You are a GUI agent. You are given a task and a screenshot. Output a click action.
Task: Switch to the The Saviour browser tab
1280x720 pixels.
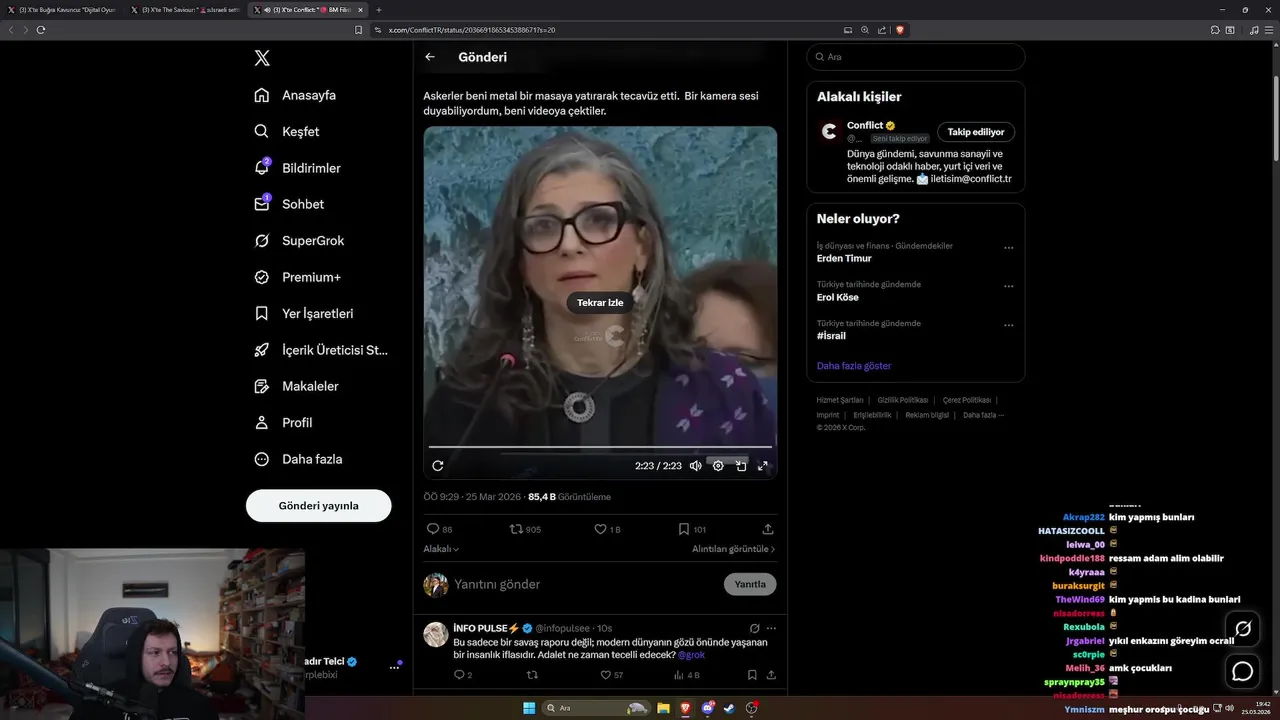tap(184, 10)
